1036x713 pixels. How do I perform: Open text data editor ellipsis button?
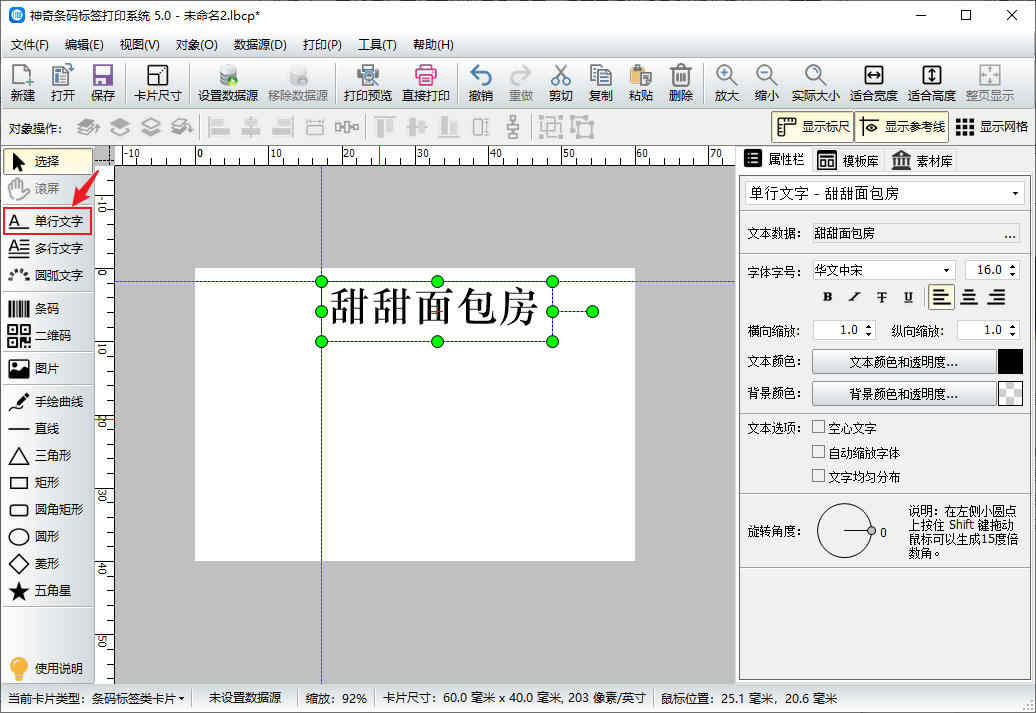coord(1010,233)
